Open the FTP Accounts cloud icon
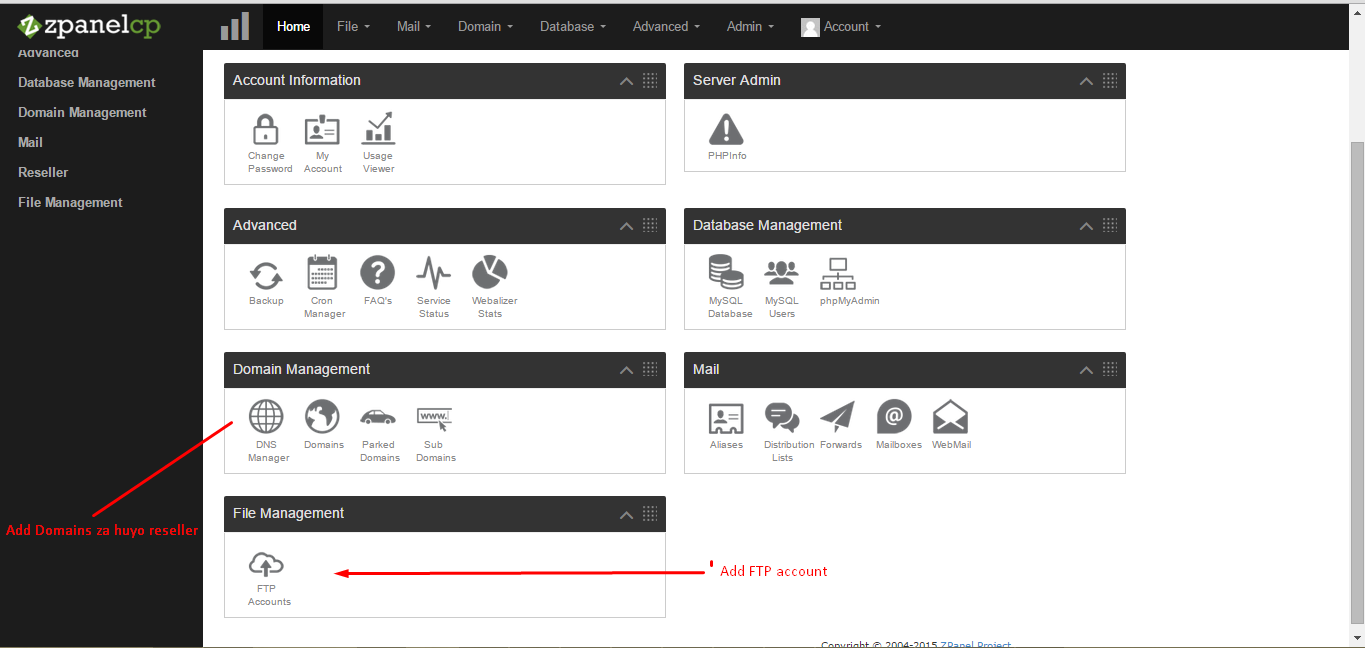Screen dimensions: 1365x648 [266, 564]
